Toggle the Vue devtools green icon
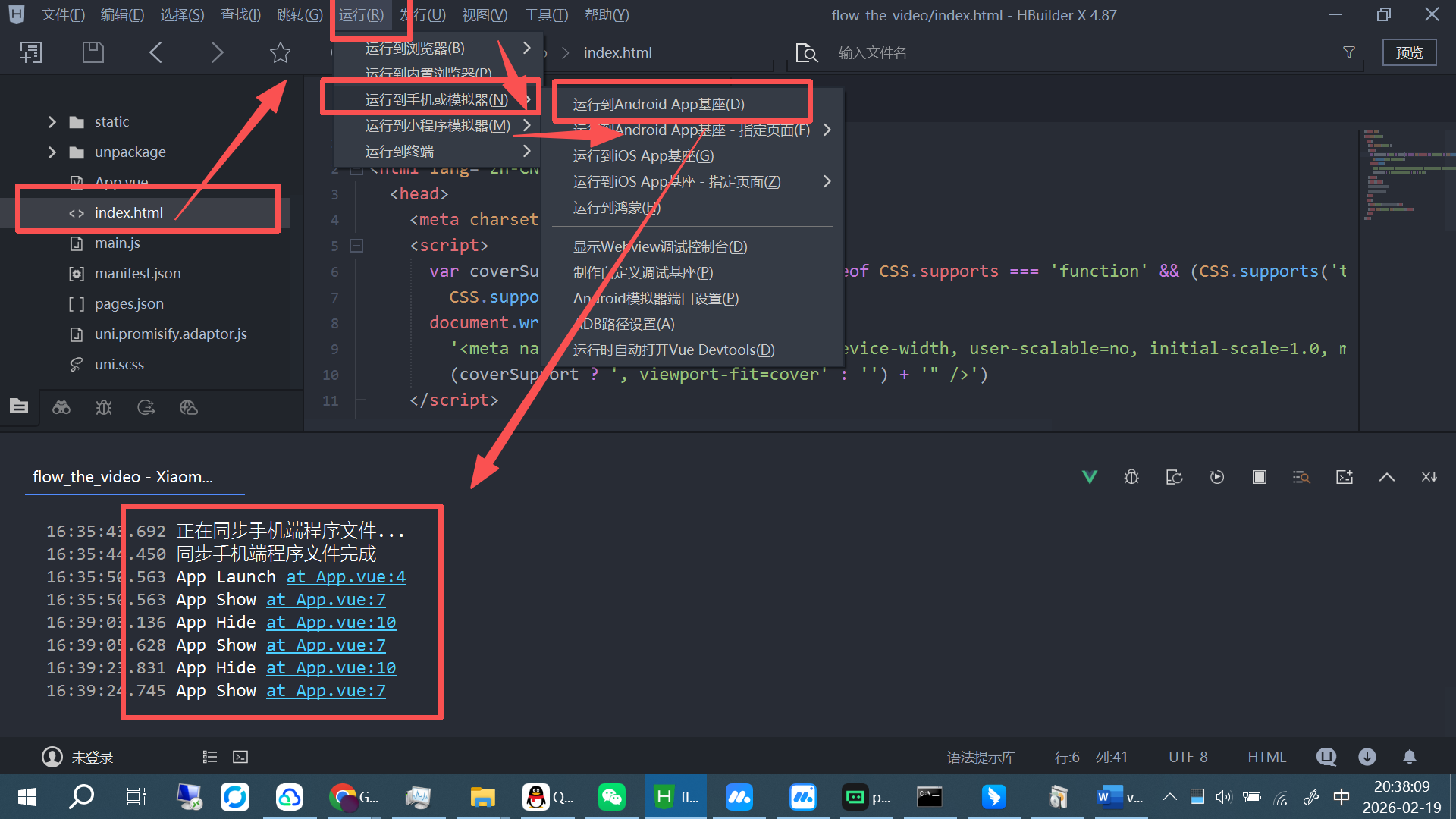The height and width of the screenshot is (819, 1456). click(1089, 477)
